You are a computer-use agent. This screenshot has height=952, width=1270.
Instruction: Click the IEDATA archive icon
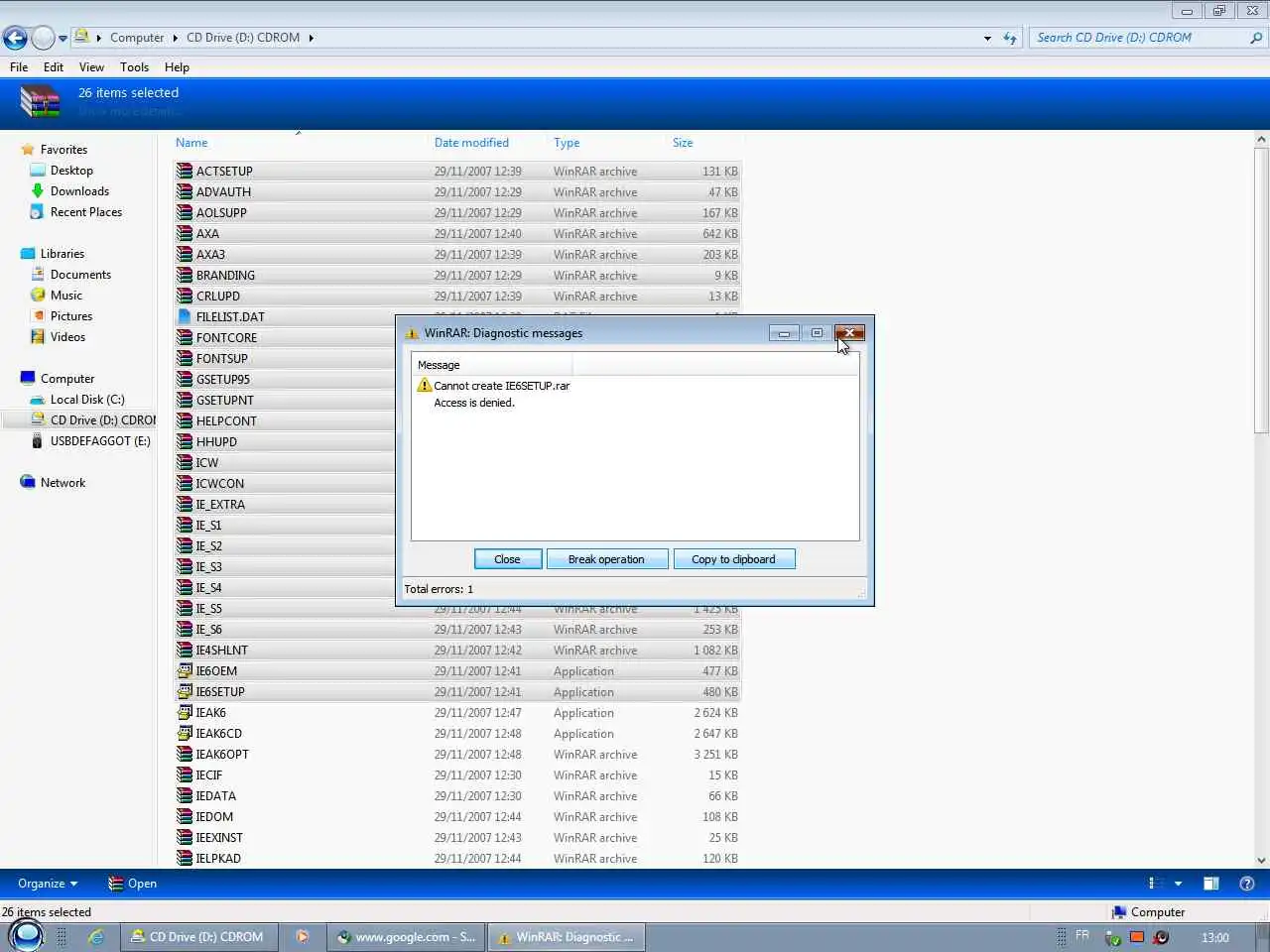pos(185,795)
